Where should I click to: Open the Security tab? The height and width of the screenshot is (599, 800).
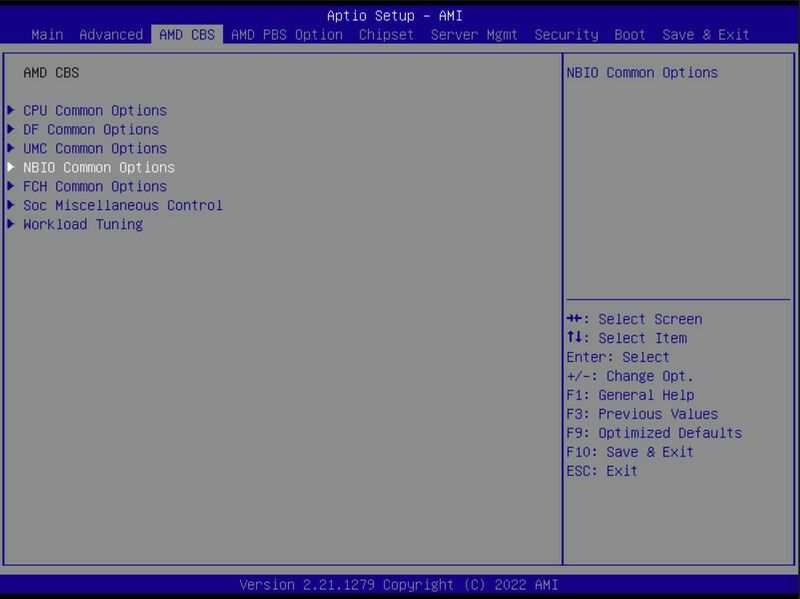(566, 35)
